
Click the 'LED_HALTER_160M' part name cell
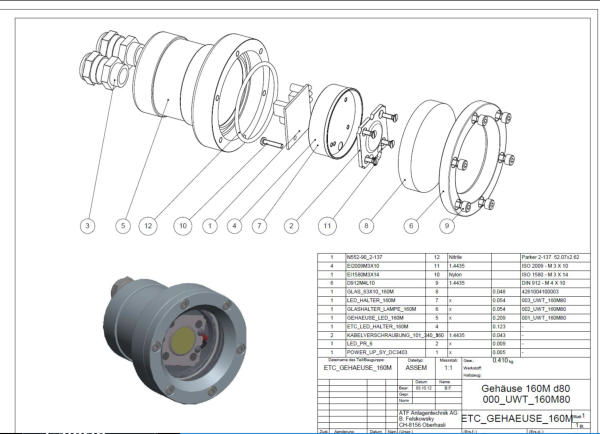click(385, 300)
